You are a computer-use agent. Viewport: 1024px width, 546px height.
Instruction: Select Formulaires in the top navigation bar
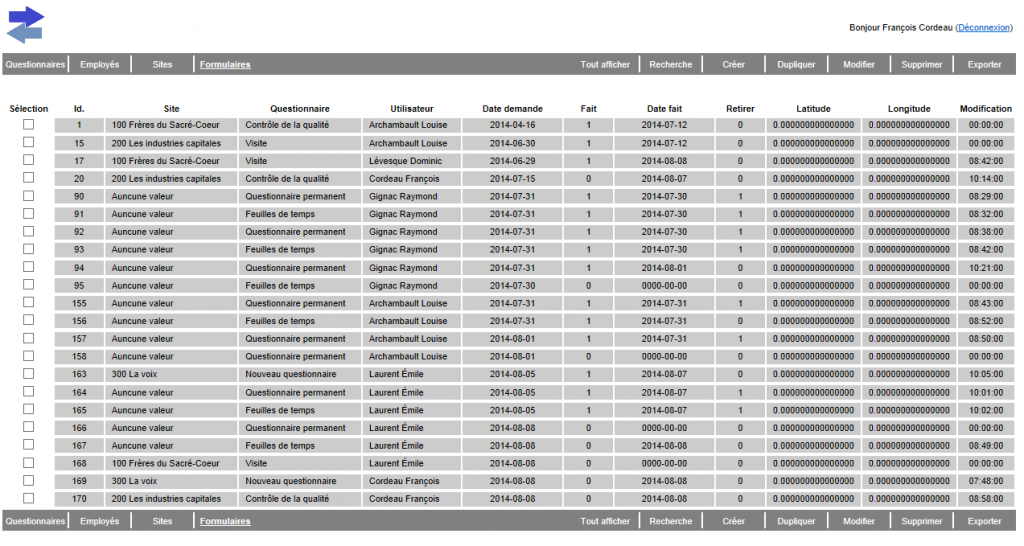click(x=225, y=65)
